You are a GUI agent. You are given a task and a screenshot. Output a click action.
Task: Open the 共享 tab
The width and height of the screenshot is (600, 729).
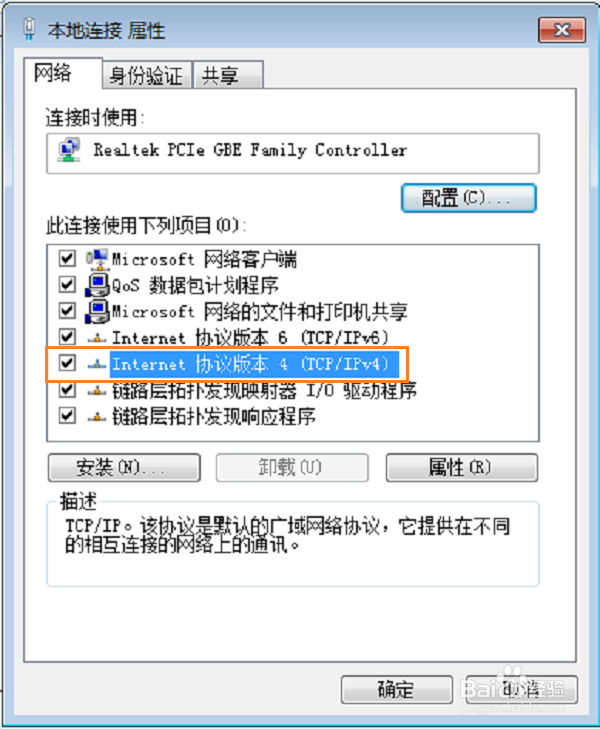[x=228, y=75]
